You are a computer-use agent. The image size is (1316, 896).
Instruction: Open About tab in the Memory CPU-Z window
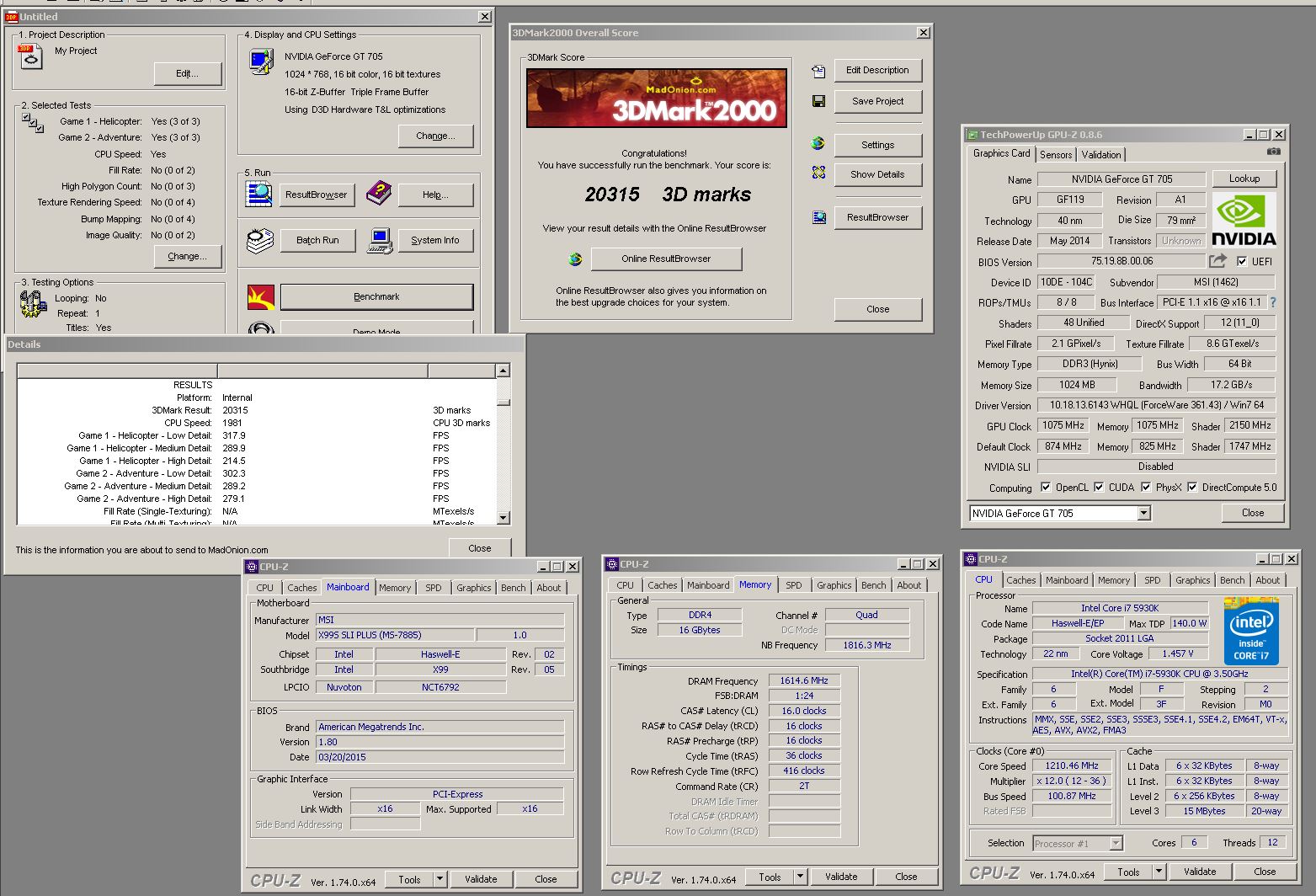coord(909,585)
